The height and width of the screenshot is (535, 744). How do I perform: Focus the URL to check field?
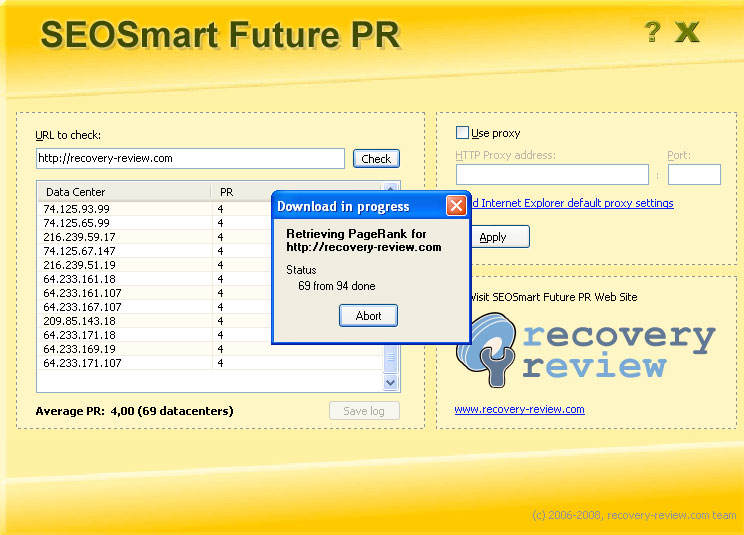pyautogui.click(x=190, y=158)
